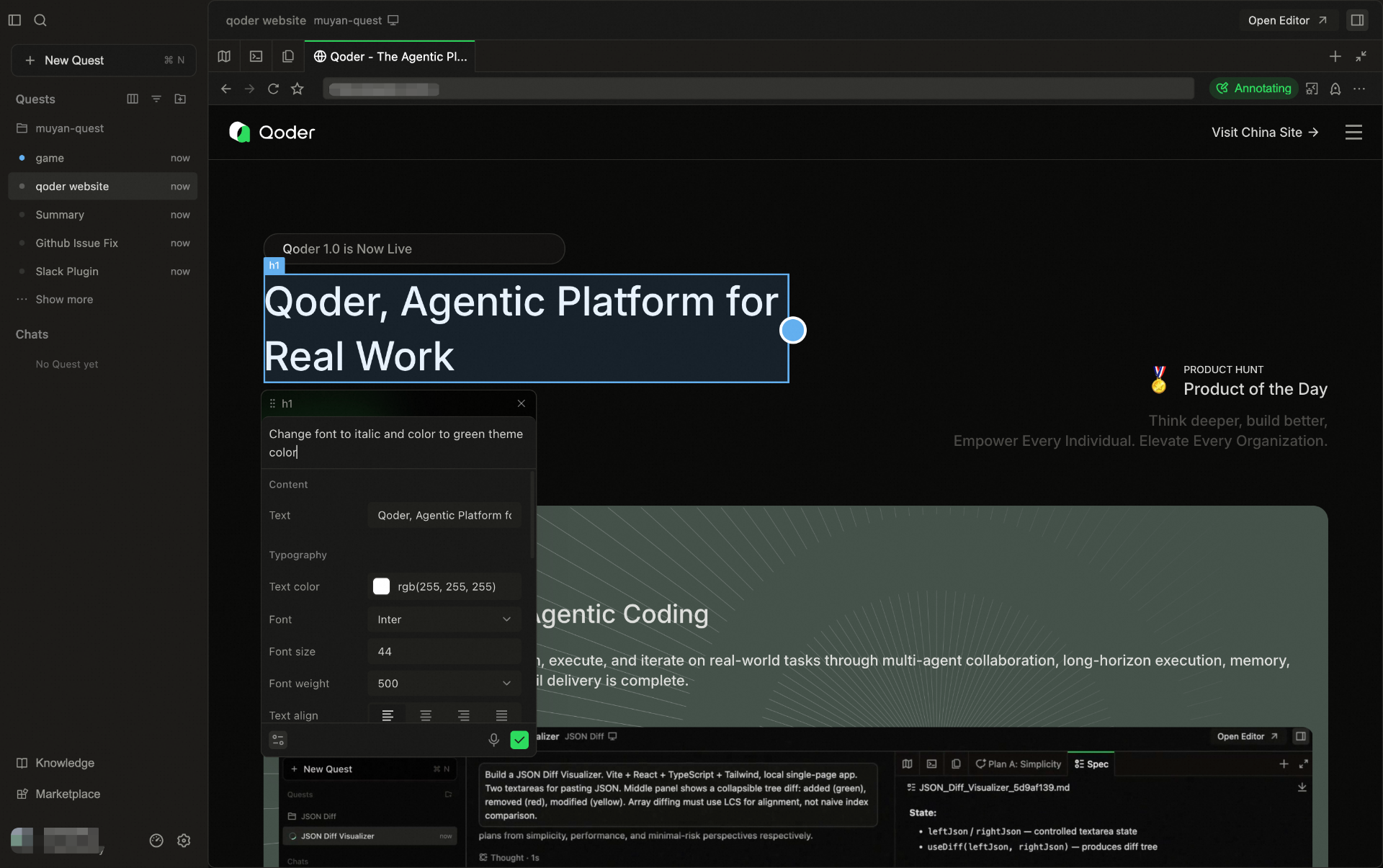
Task: Open the game quest
Action: tap(103, 158)
